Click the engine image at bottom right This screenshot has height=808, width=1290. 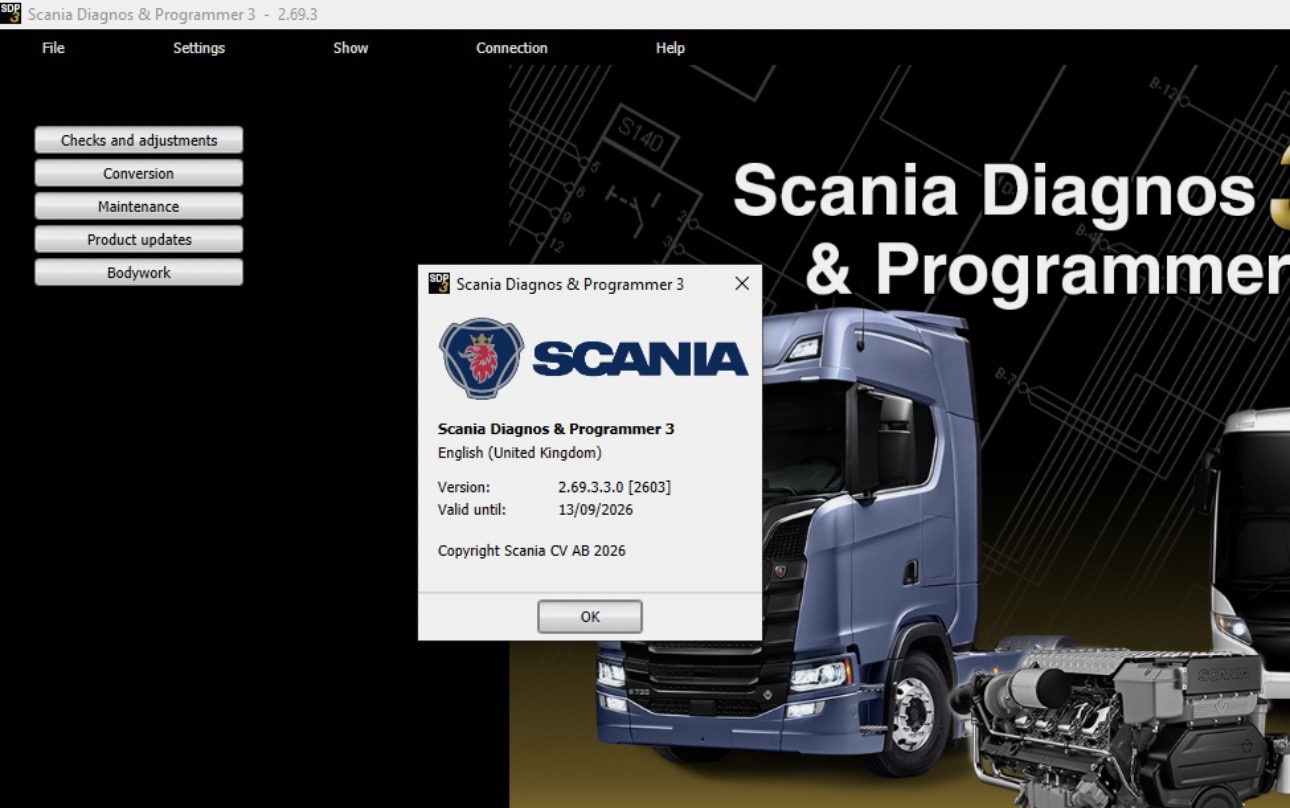1120,720
